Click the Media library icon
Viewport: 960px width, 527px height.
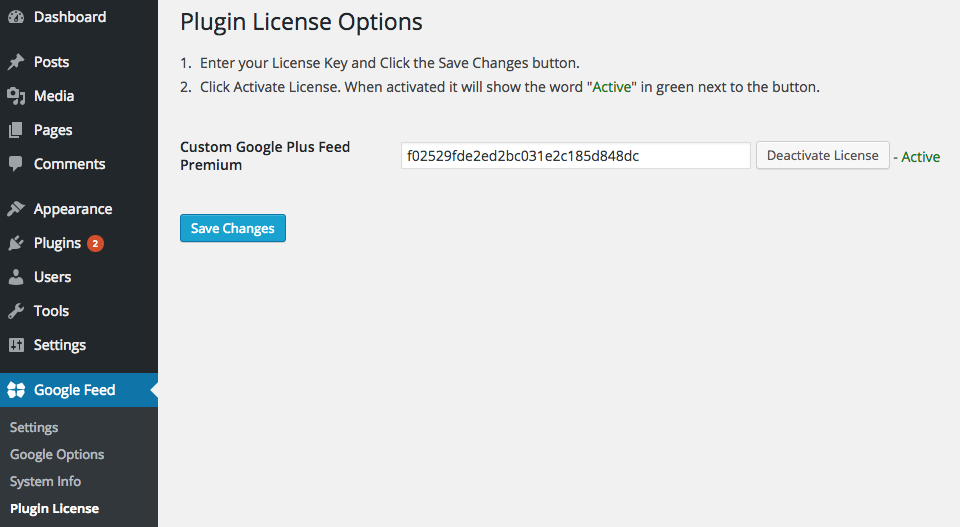pos(16,96)
